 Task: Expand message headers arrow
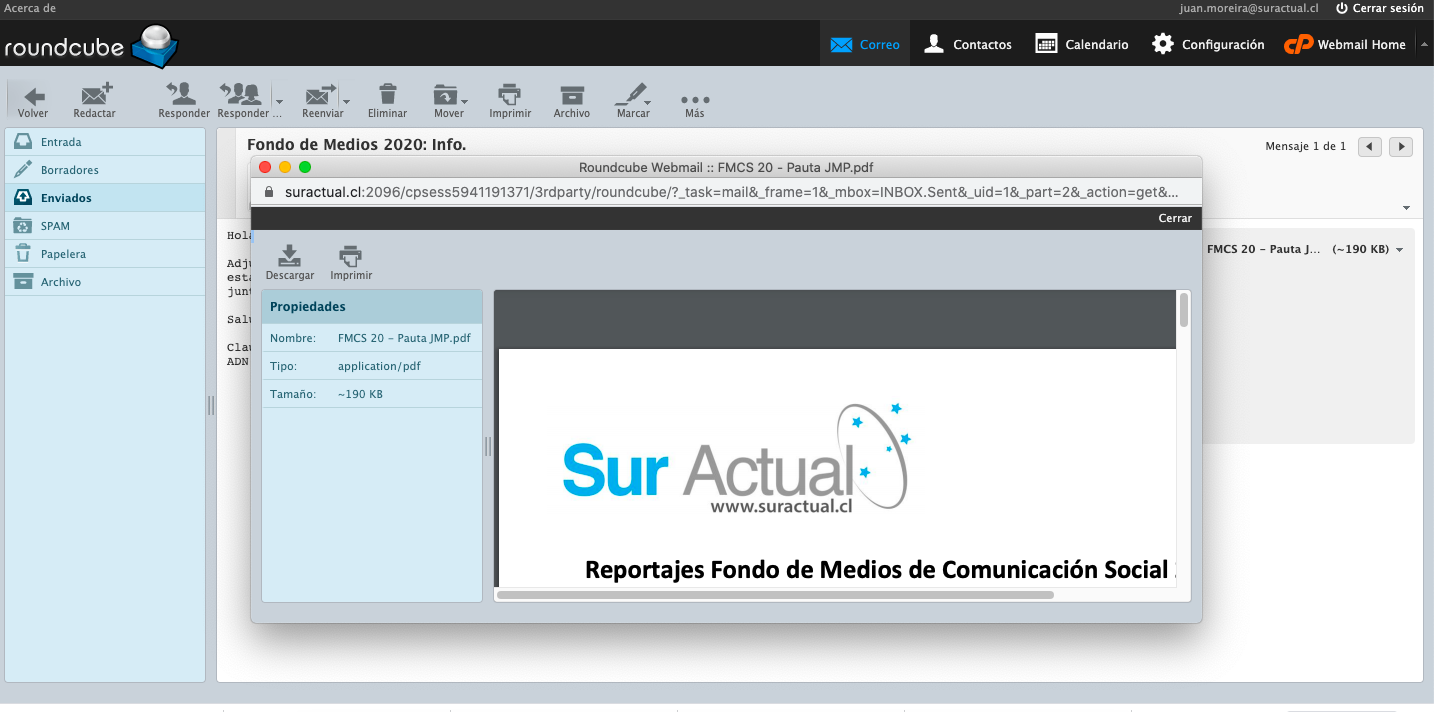tap(1406, 208)
